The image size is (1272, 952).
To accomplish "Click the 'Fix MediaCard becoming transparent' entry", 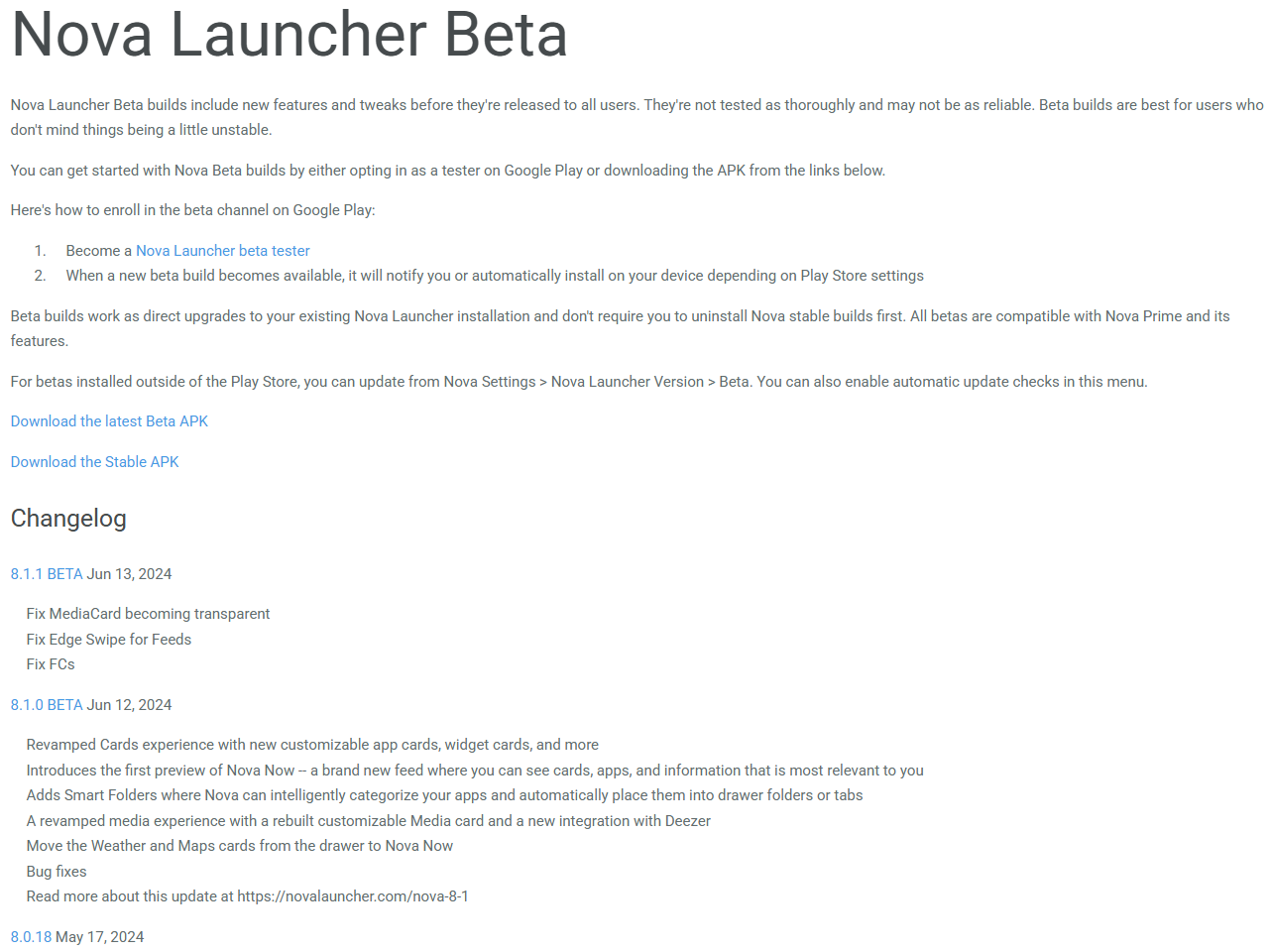I will 148,614.
